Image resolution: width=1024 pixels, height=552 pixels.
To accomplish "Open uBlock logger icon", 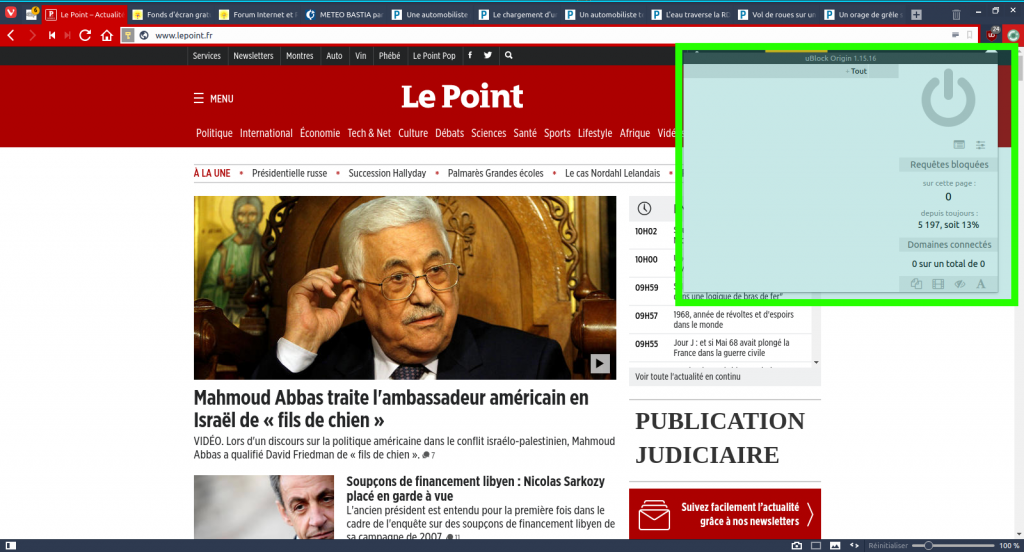I will (x=959, y=144).
